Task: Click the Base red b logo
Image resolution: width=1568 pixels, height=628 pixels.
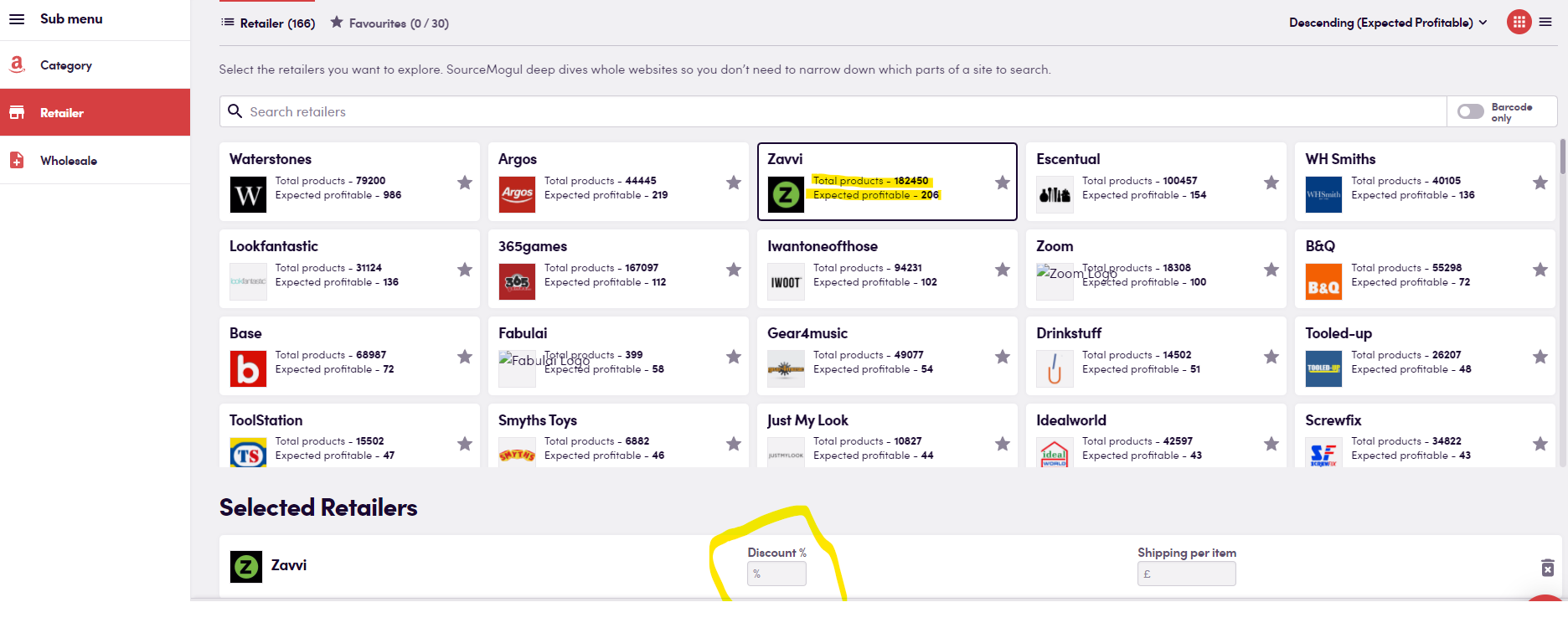Action: click(x=248, y=369)
